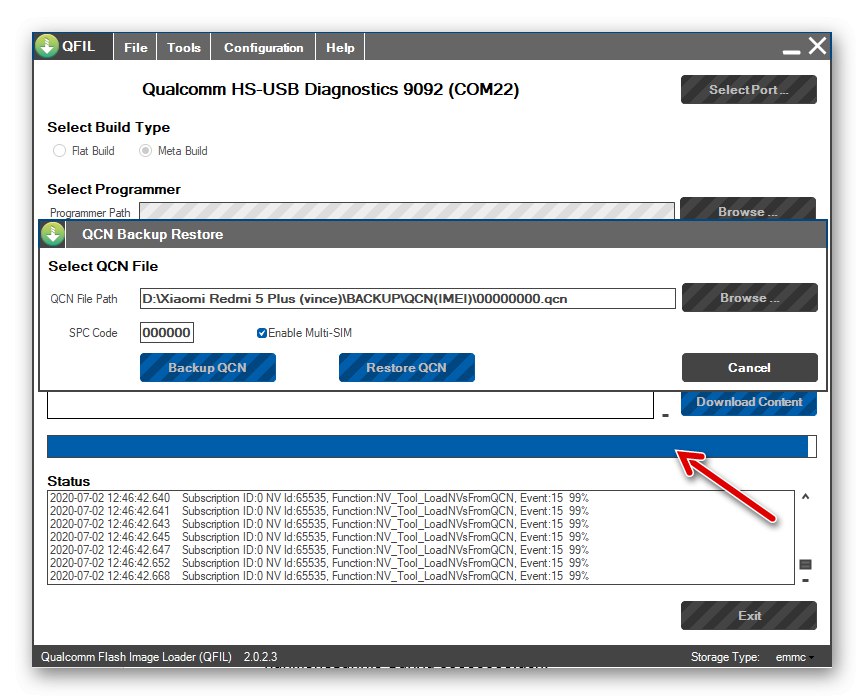Image resolution: width=864 pixels, height=700 pixels.
Task: Click the Select Port button
Action: 749,89
